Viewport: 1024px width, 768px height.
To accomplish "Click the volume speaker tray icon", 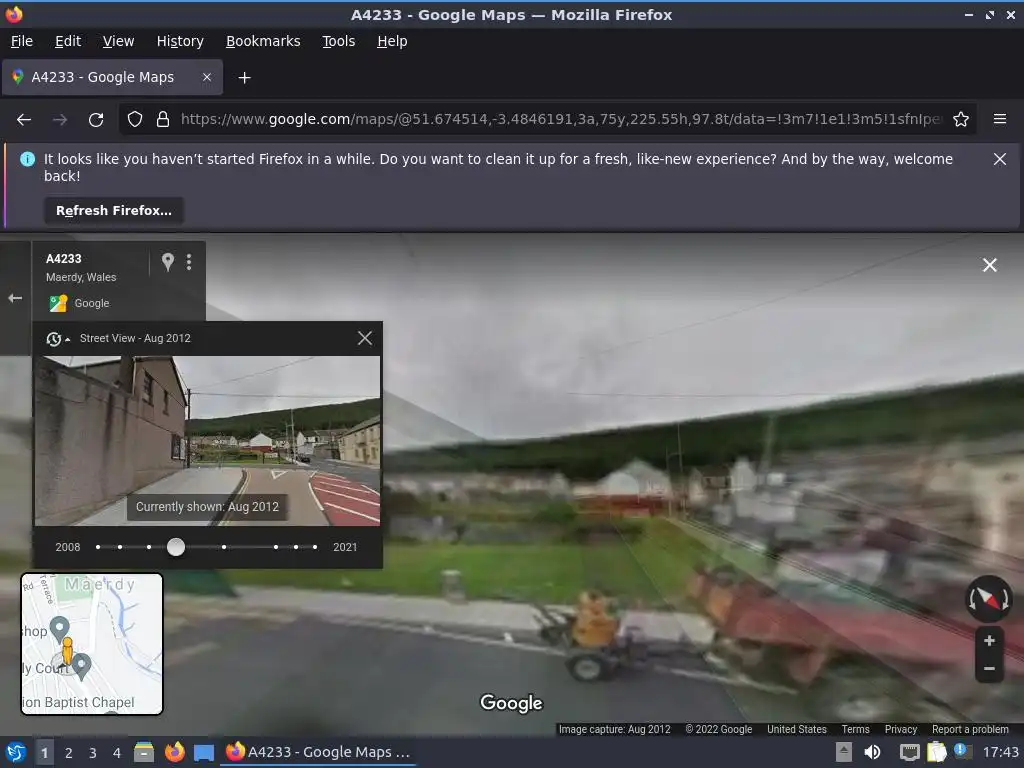I will pos(872,752).
